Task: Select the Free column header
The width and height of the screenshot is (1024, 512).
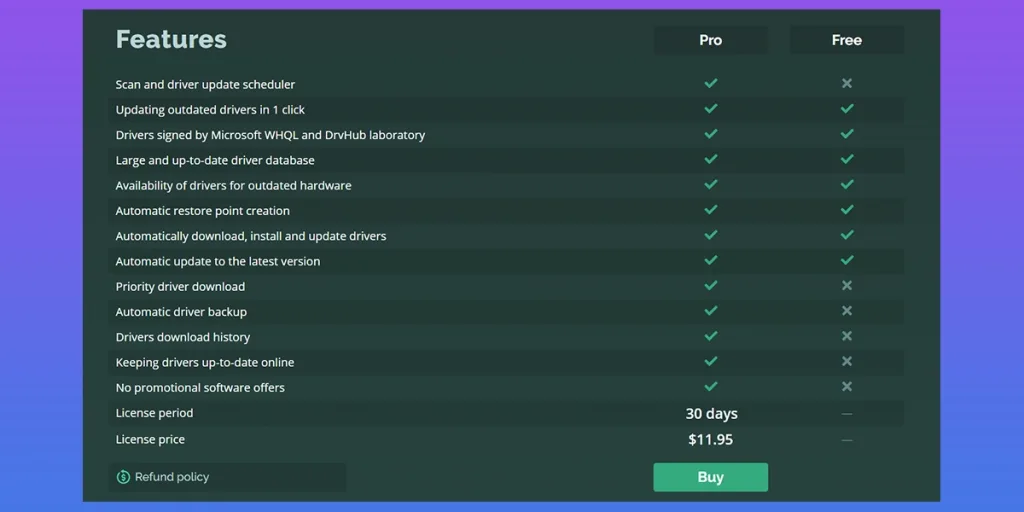Action: click(x=846, y=40)
